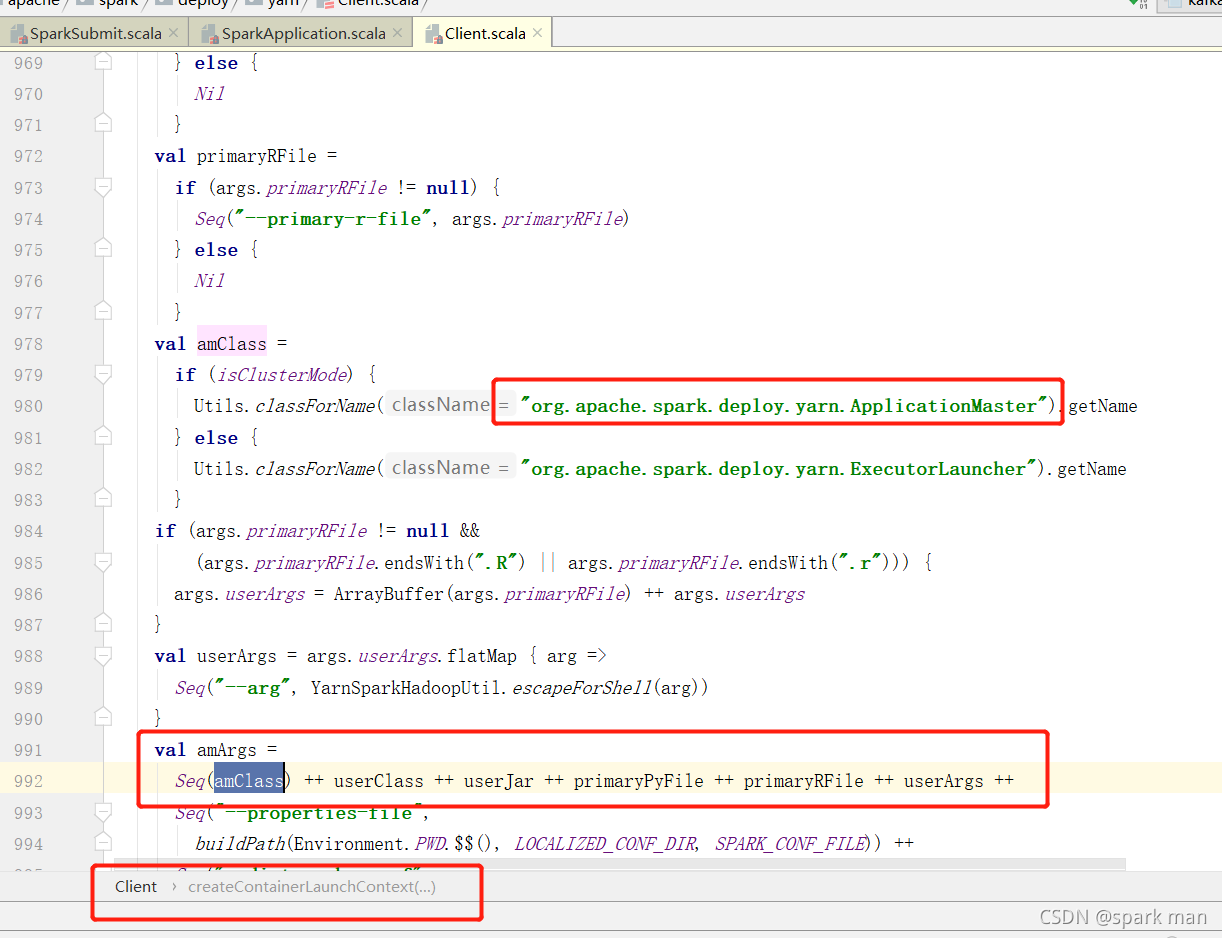The image size is (1222, 938).
Task: Collapse the fold marker on line 971
Action: pos(103,124)
